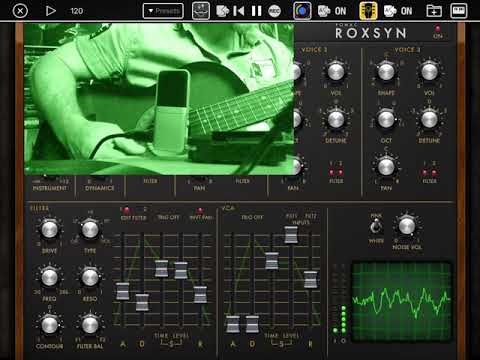This screenshot has height=360, width=480.
Task: Toggle Voice 3 filter 1 LED
Action: [x=425, y=172]
